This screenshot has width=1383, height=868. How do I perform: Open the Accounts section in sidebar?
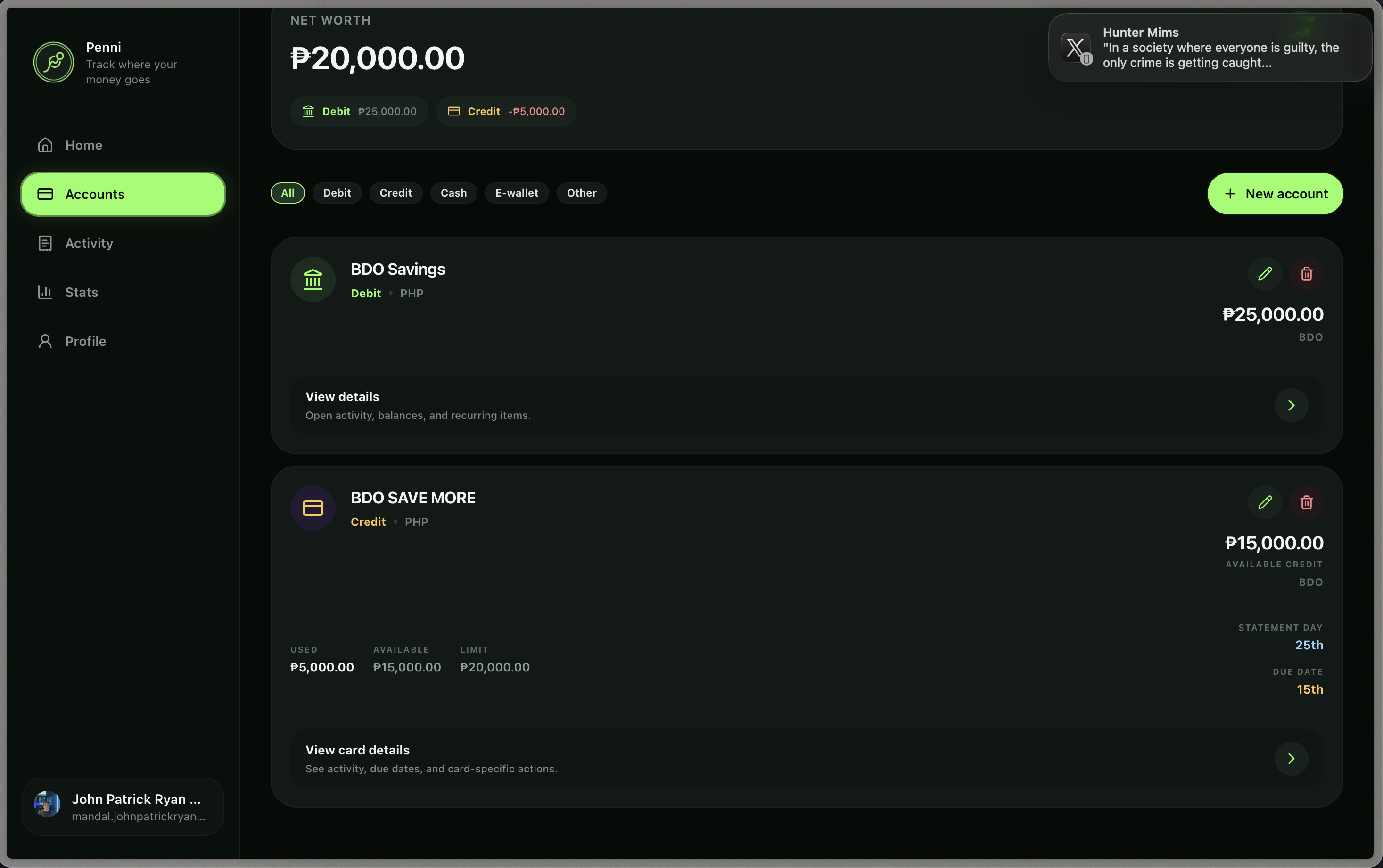click(122, 194)
